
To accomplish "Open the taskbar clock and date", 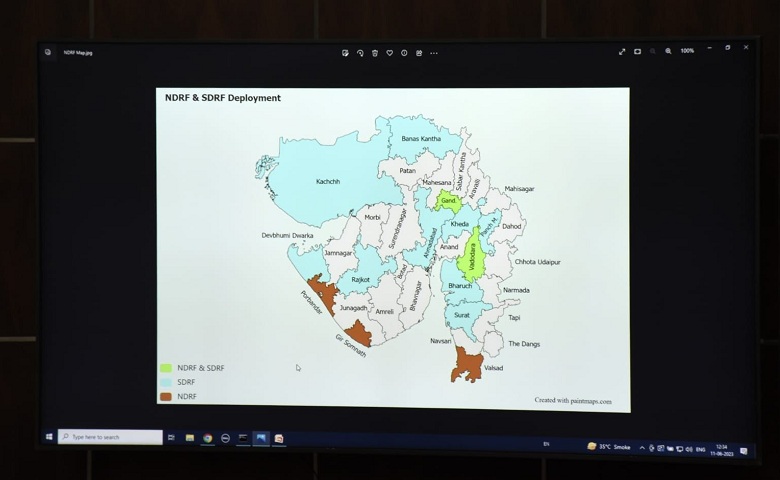I will [722, 450].
